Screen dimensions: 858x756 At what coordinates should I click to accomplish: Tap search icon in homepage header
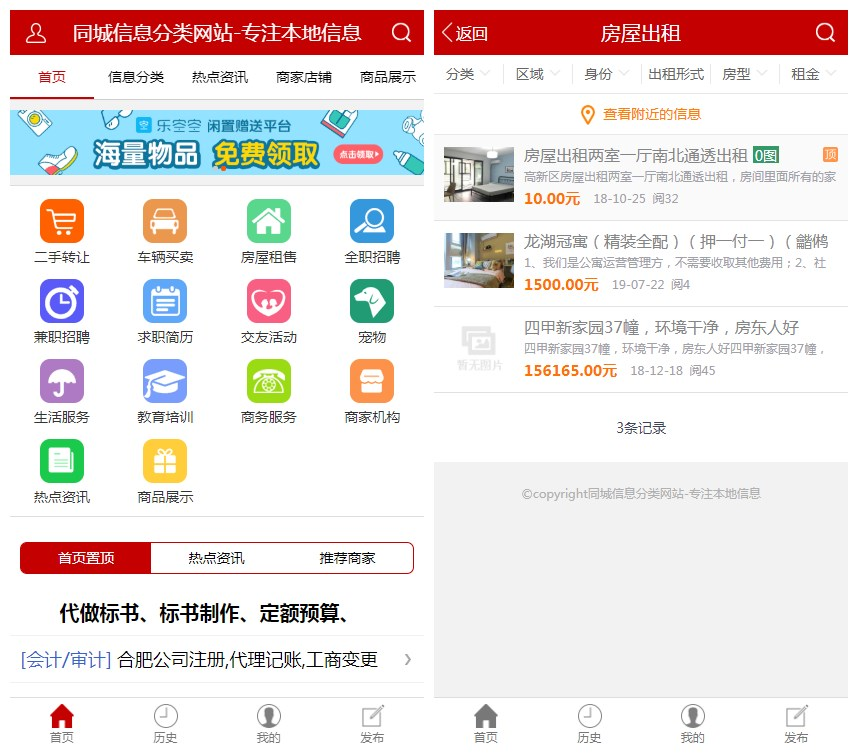(x=401, y=33)
